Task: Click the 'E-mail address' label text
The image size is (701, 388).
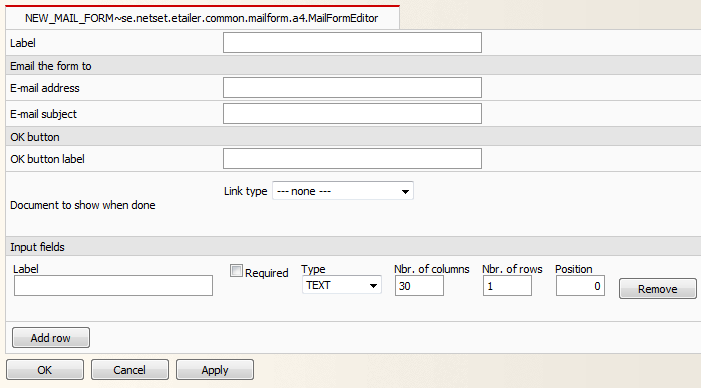Action: [45, 88]
